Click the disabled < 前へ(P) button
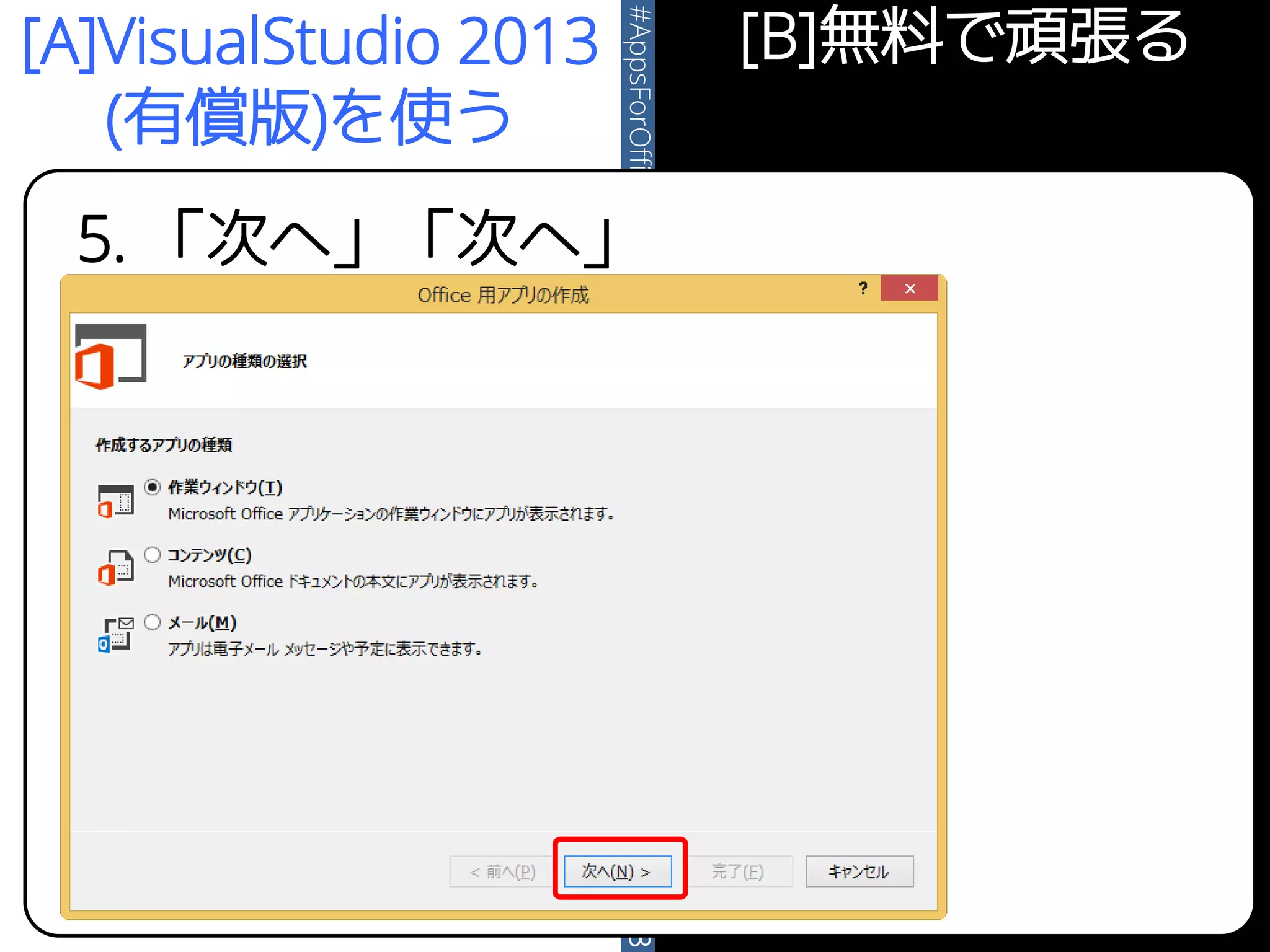This screenshot has width=1270, height=952. (503, 871)
